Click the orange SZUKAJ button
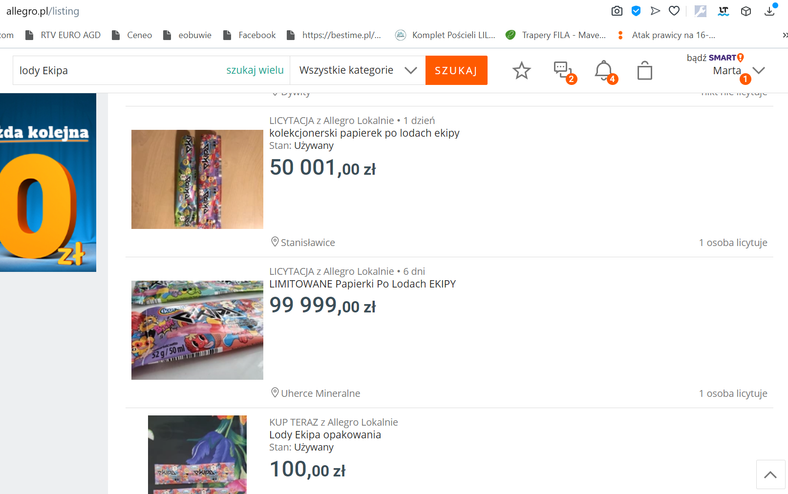 click(x=456, y=70)
